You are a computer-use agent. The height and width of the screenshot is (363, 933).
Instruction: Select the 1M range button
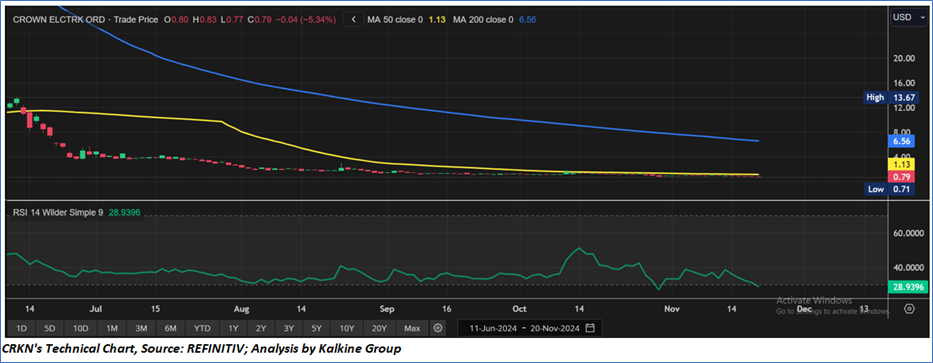(x=111, y=328)
